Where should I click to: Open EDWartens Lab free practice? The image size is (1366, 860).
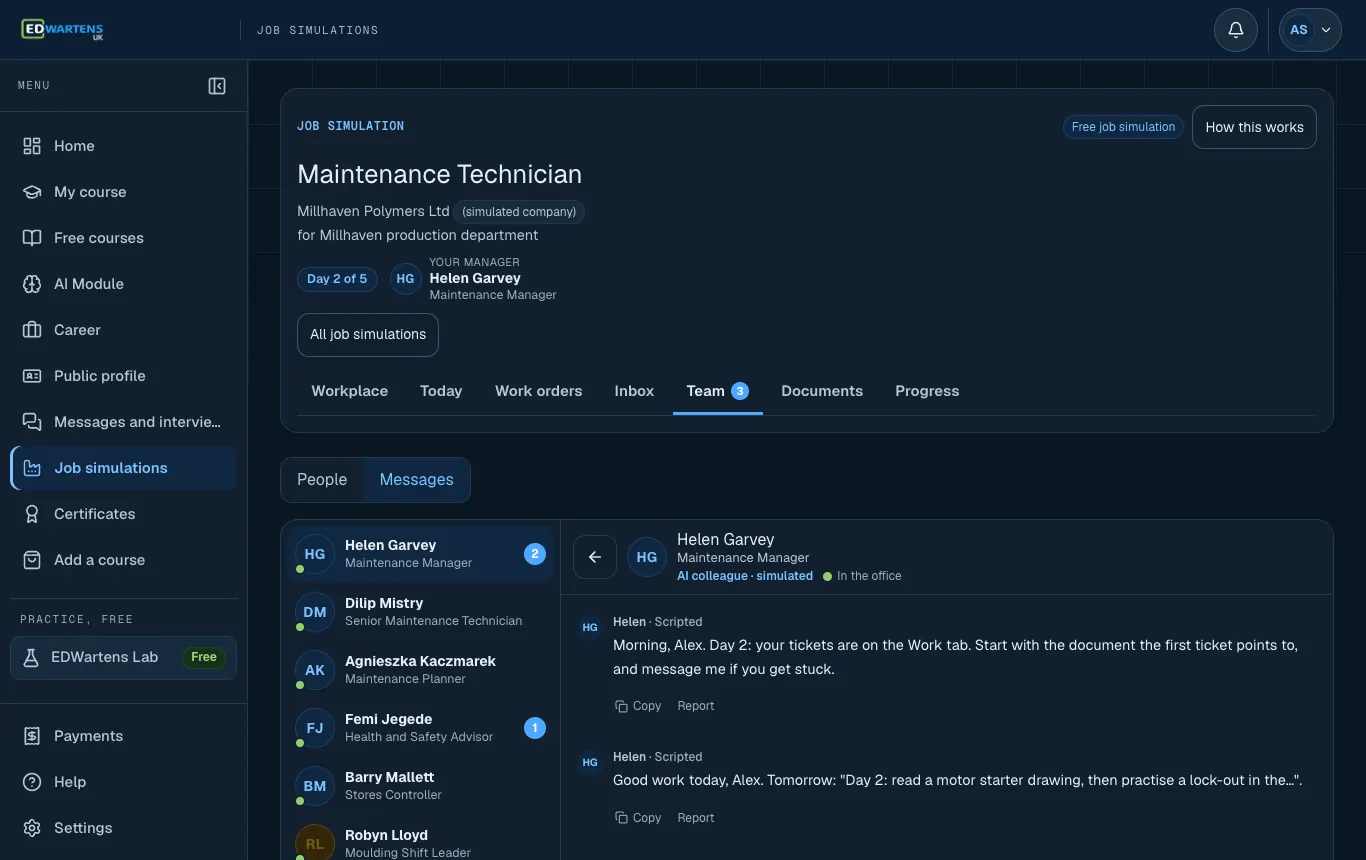pyautogui.click(x=124, y=658)
